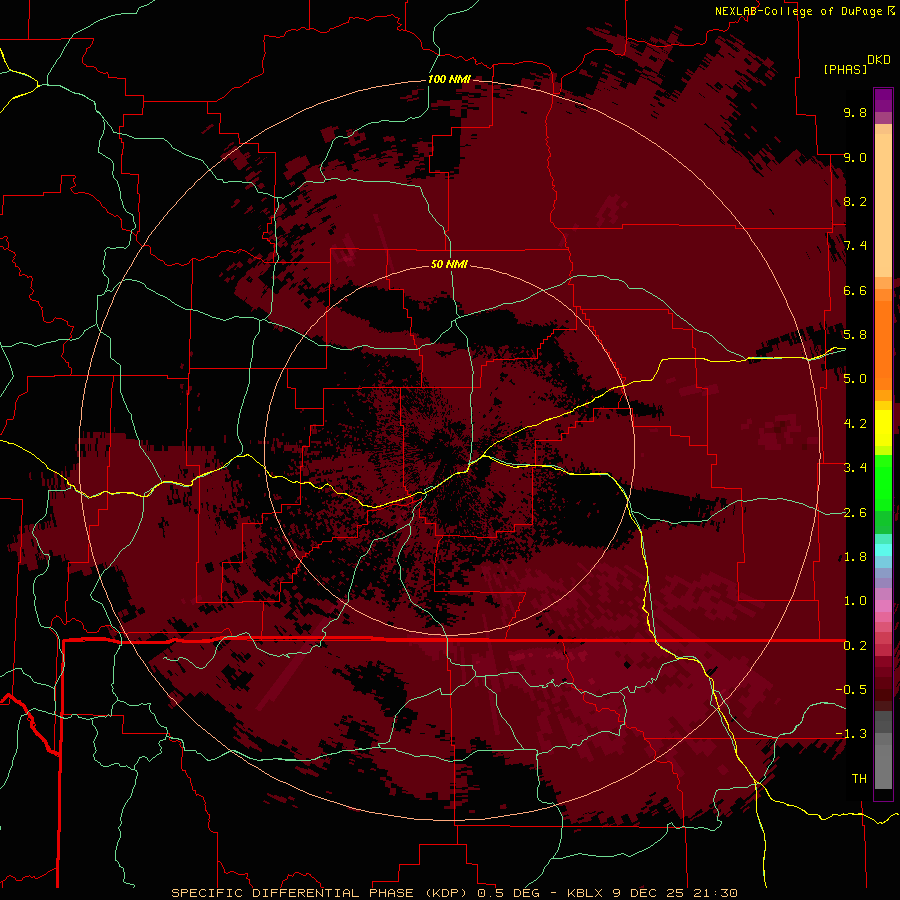Viewport: 900px width, 900px height.
Task: Click the 2.6 scale value
Action: 855,513
